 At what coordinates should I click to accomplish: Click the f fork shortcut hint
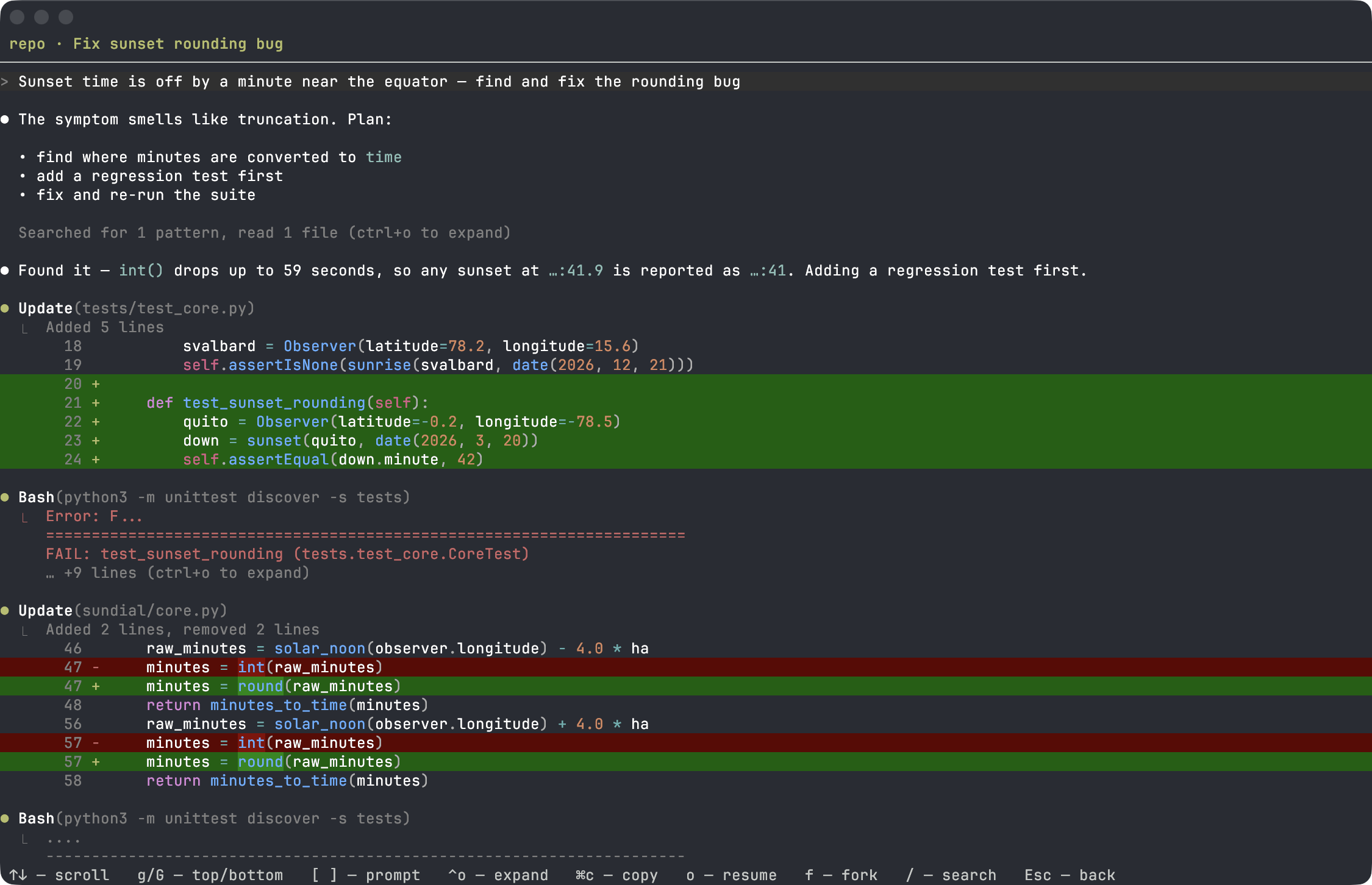841,875
